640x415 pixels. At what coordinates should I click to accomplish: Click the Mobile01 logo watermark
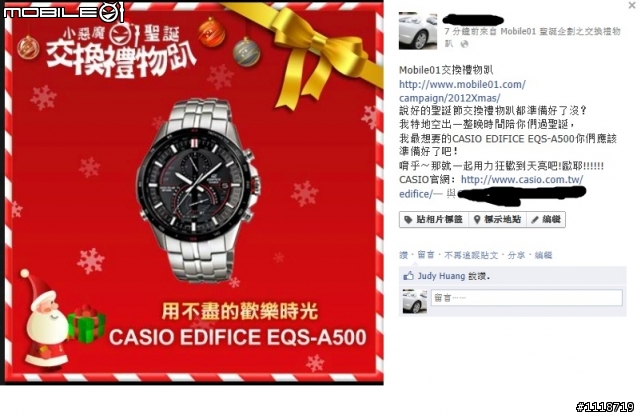[63, 12]
